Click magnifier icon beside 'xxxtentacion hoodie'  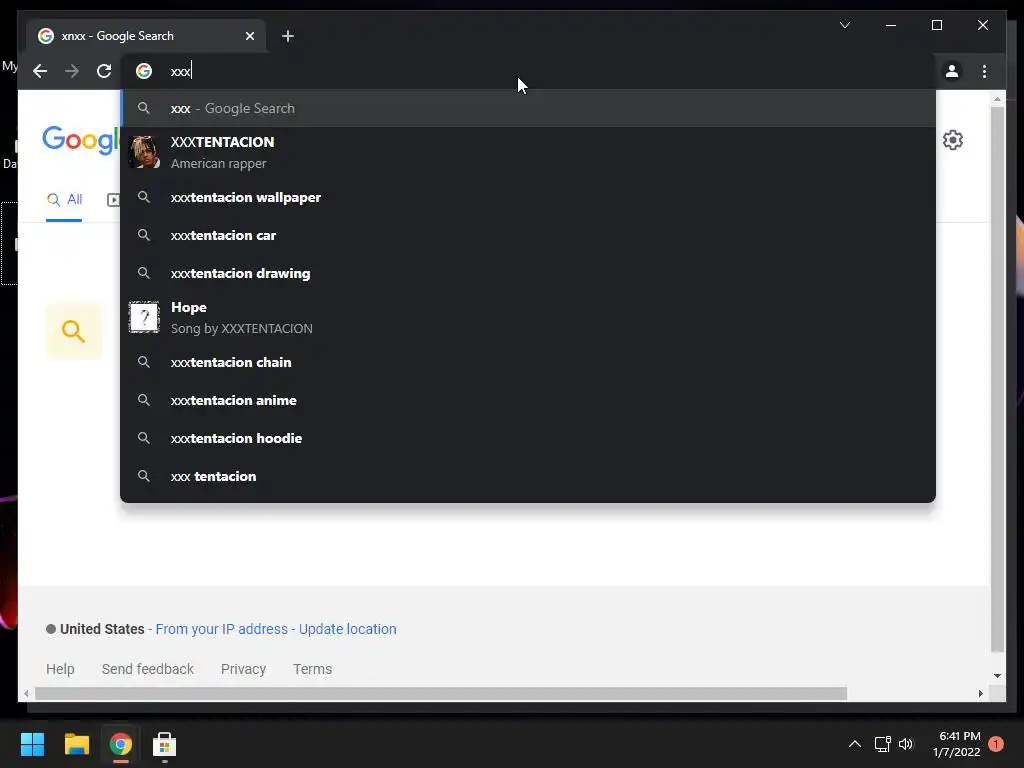tap(144, 438)
